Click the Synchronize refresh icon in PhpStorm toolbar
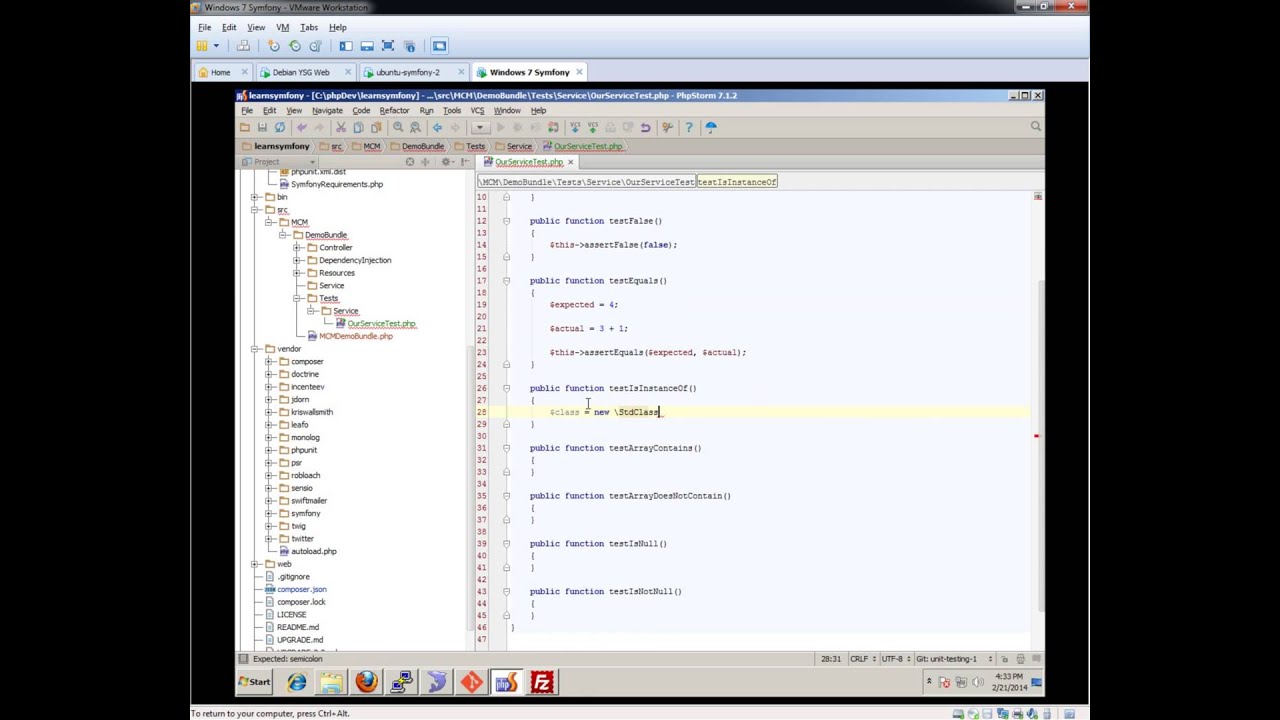 click(x=280, y=127)
